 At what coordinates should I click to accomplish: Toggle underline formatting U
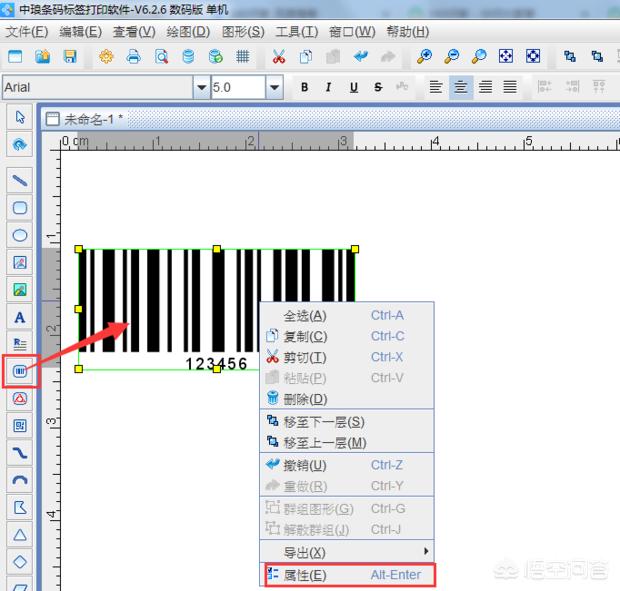(x=354, y=87)
